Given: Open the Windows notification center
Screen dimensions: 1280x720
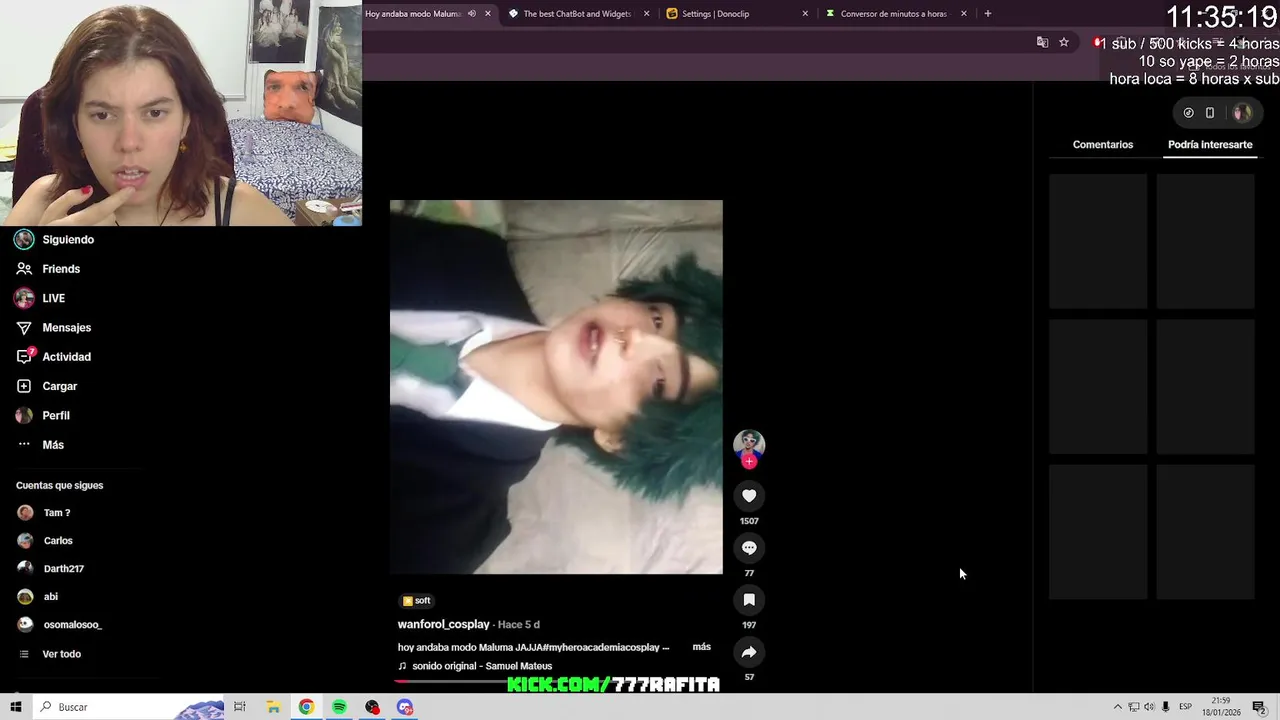Looking at the screenshot, I should pyautogui.click(x=1259, y=707).
